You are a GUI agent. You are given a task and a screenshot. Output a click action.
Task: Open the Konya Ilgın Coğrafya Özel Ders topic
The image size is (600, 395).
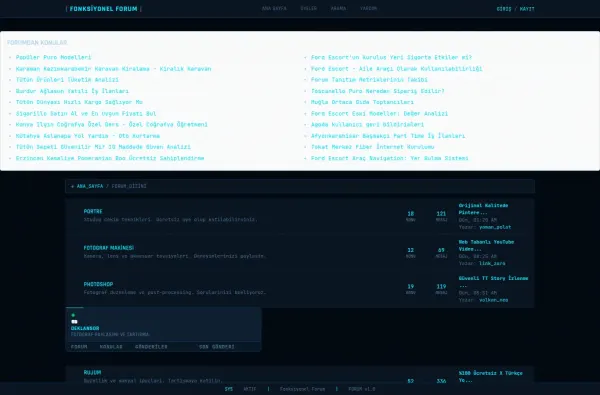tap(111, 124)
